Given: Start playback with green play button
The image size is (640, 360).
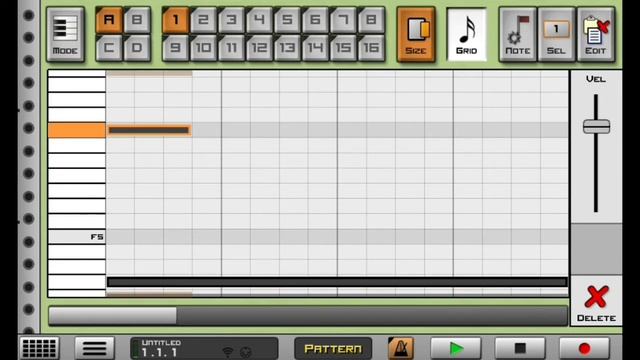Looking at the screenshot, I should [x=456, y=348].
